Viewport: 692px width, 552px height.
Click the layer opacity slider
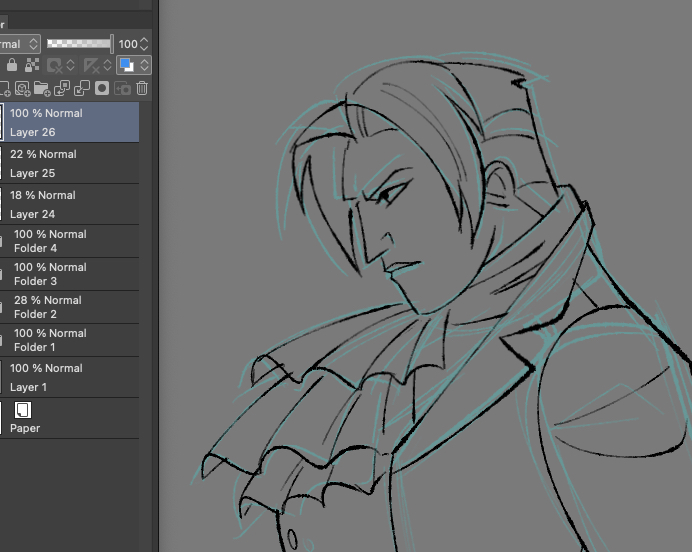[80, 44]
